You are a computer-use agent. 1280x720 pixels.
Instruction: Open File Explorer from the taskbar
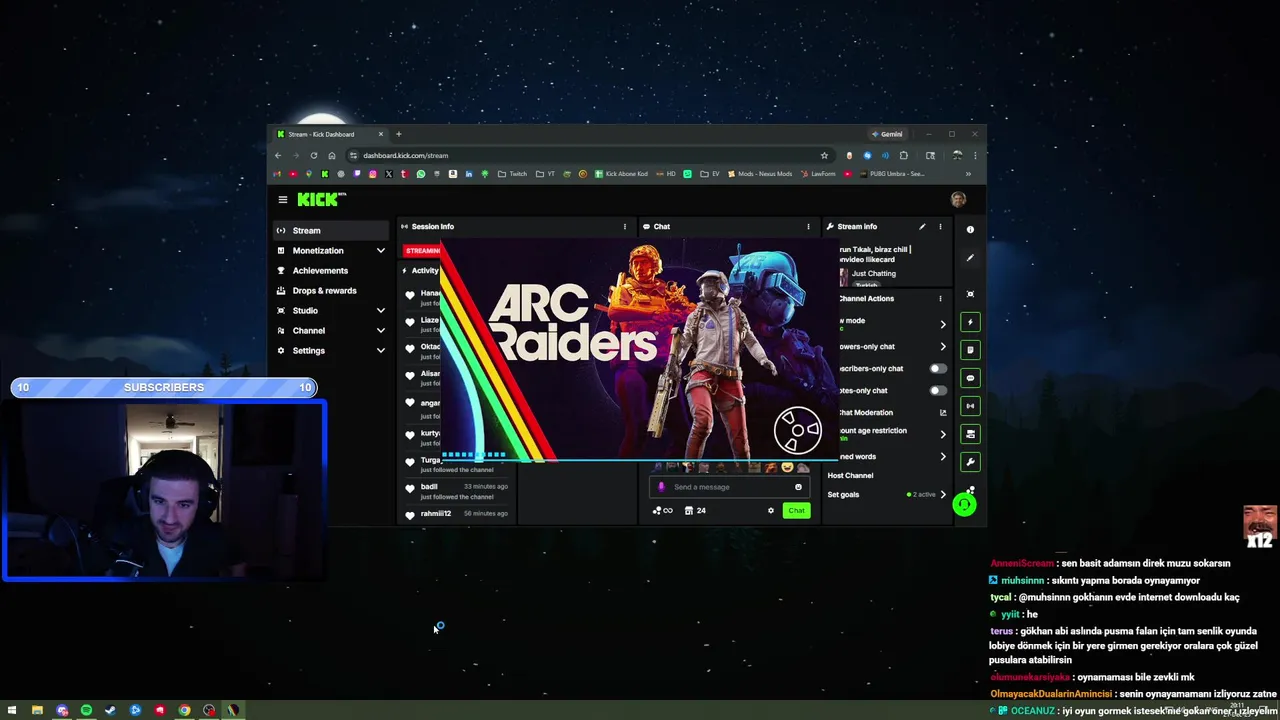37,711
